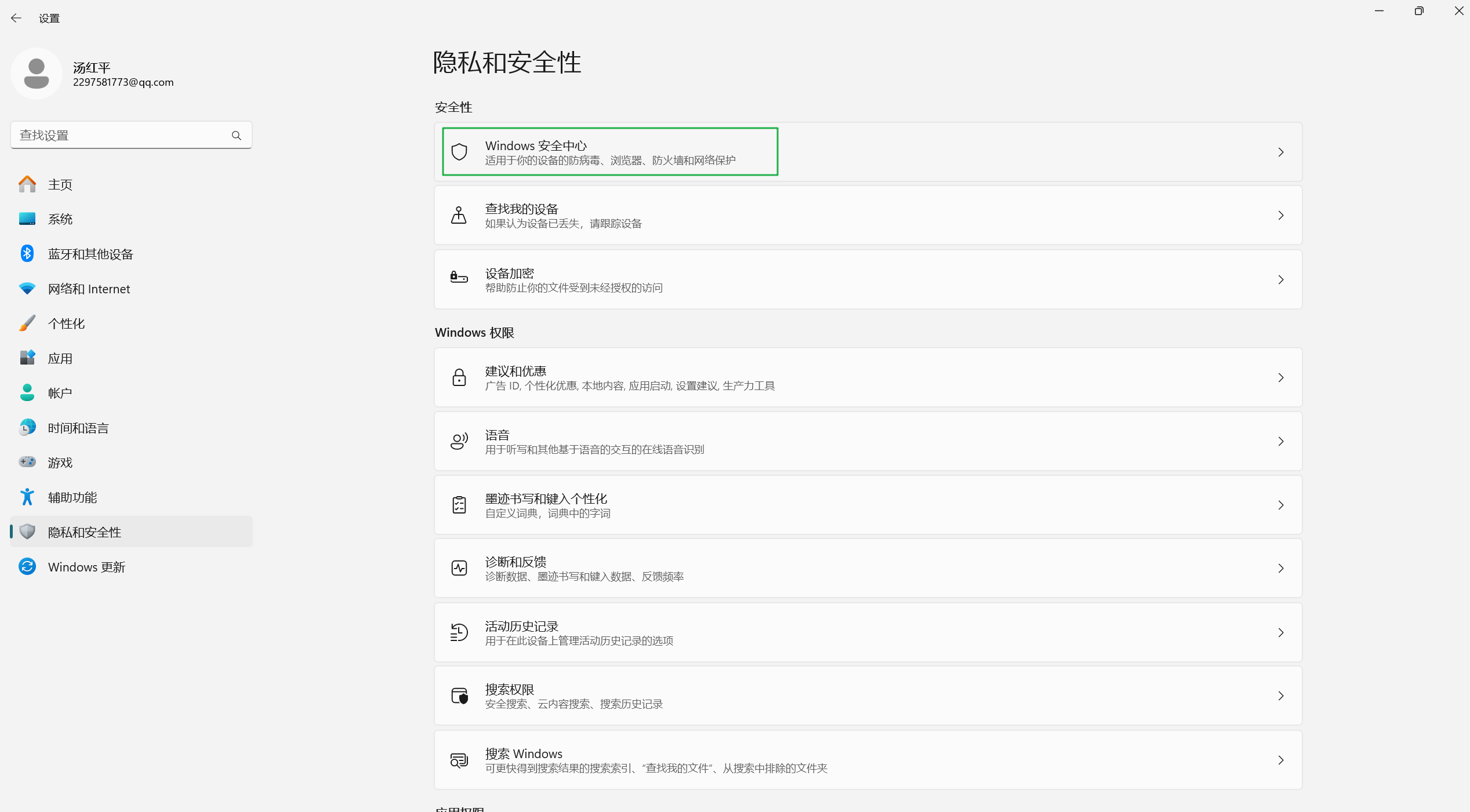Viewport: 1470px width, 812px height.
Task: Open 墨迹书写和键入个性化 entry
Action: 868,505
